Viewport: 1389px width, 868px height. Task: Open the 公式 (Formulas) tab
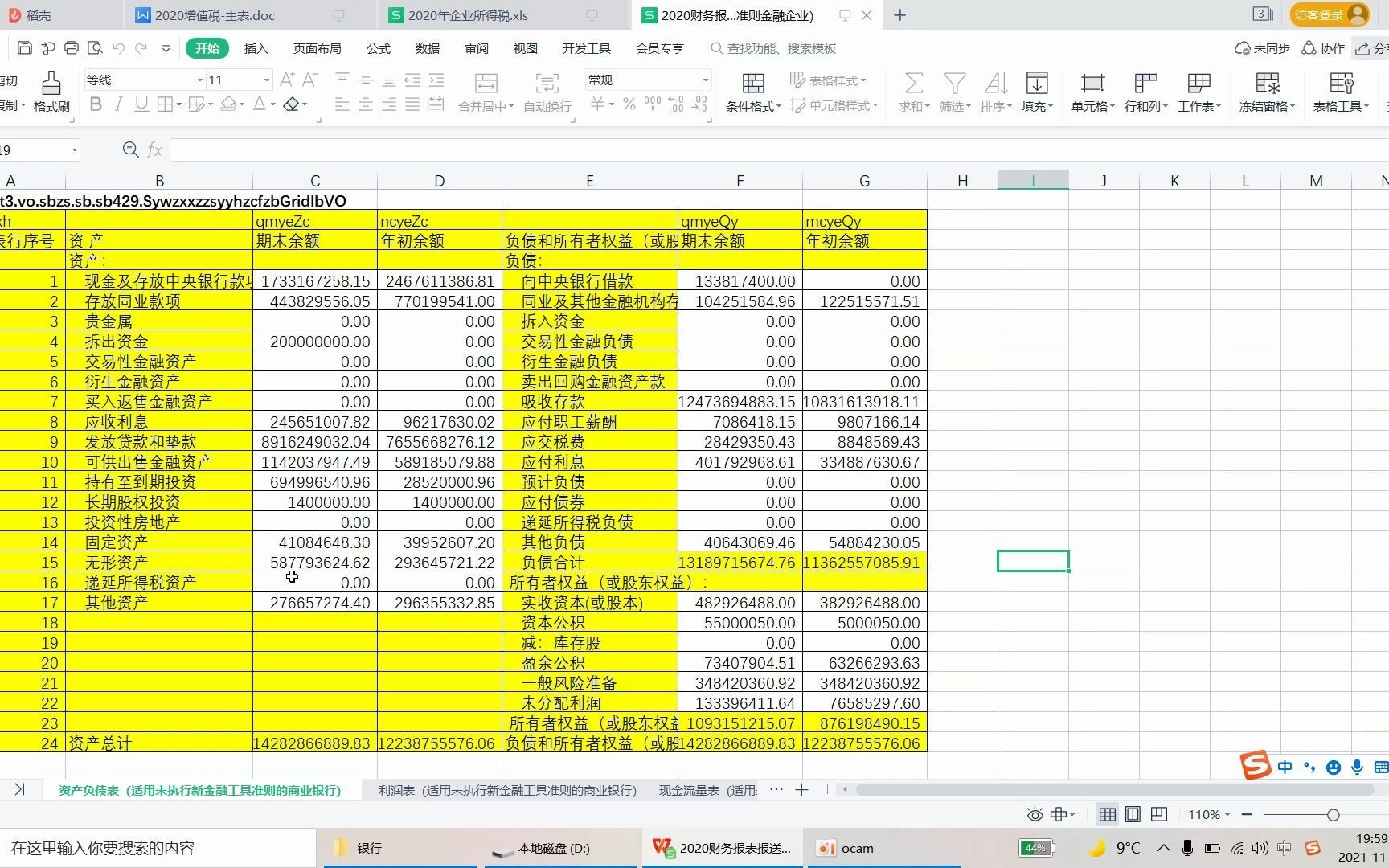[x=378, y=48]
